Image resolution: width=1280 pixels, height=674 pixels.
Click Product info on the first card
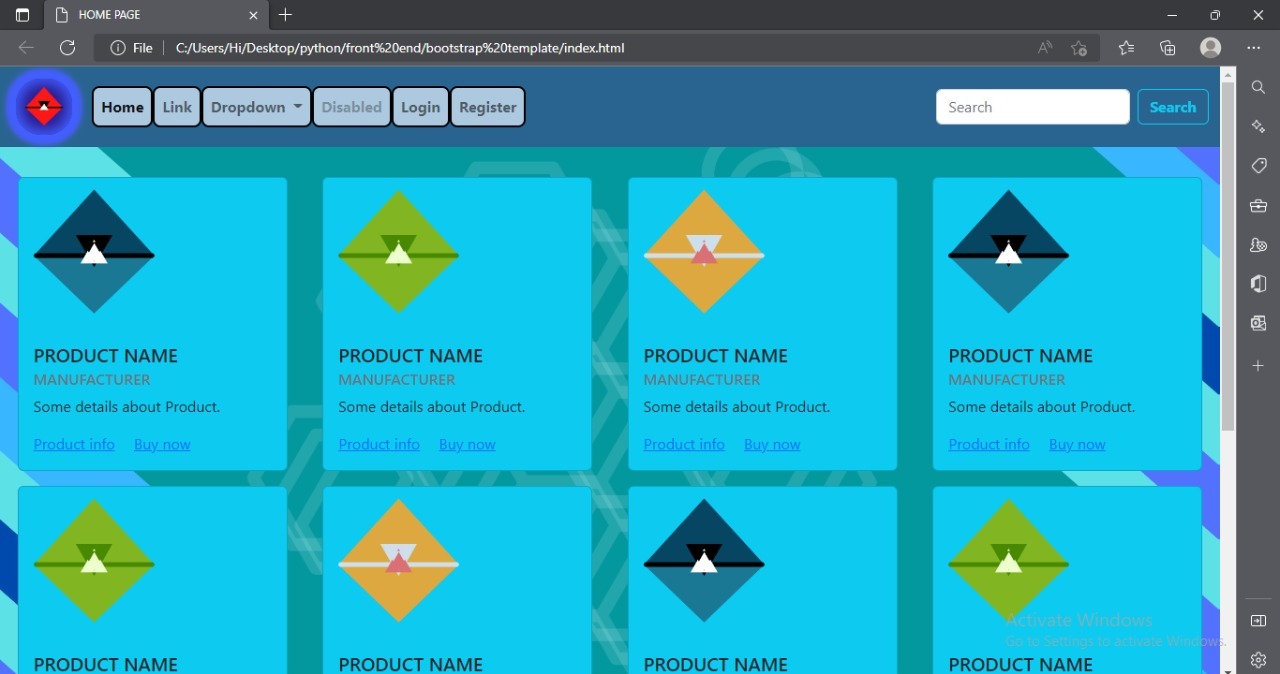74,444
